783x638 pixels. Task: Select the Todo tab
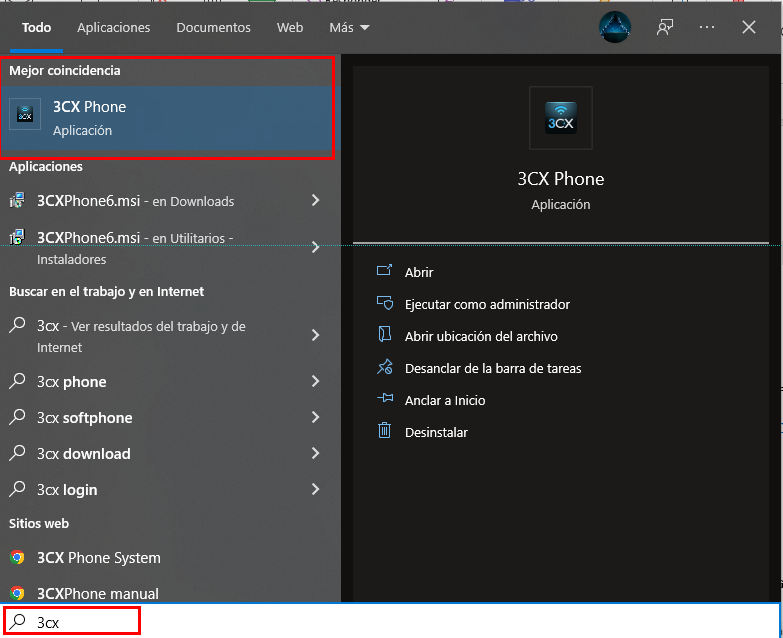[x=36, y=27]
